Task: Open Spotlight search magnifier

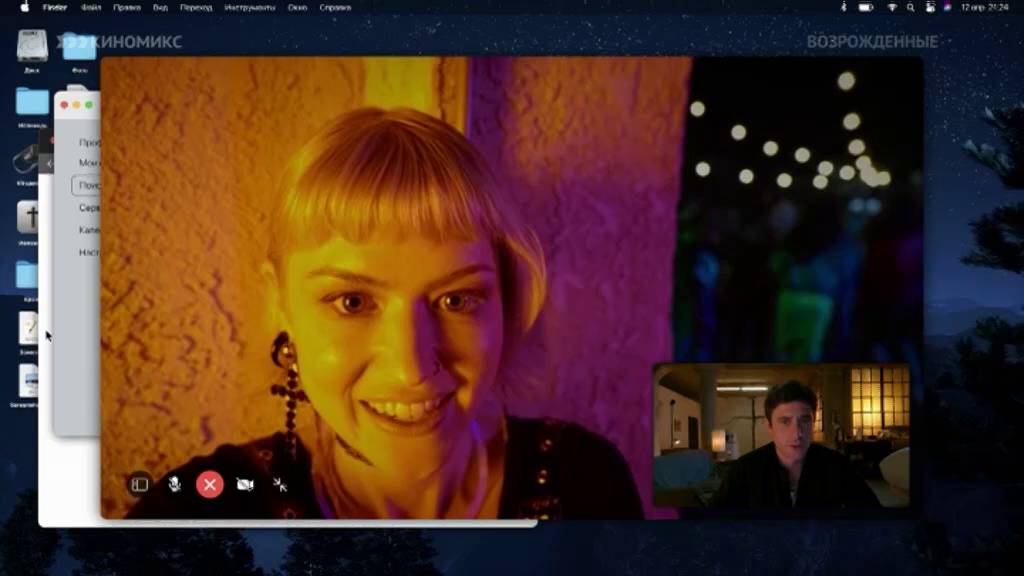Action: click(x=910, y=7)
